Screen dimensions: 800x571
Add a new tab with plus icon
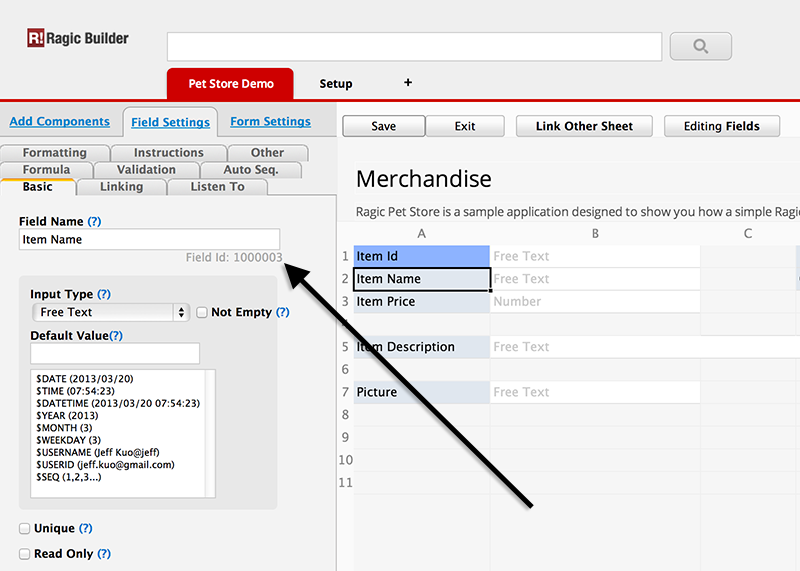[408, 83]
